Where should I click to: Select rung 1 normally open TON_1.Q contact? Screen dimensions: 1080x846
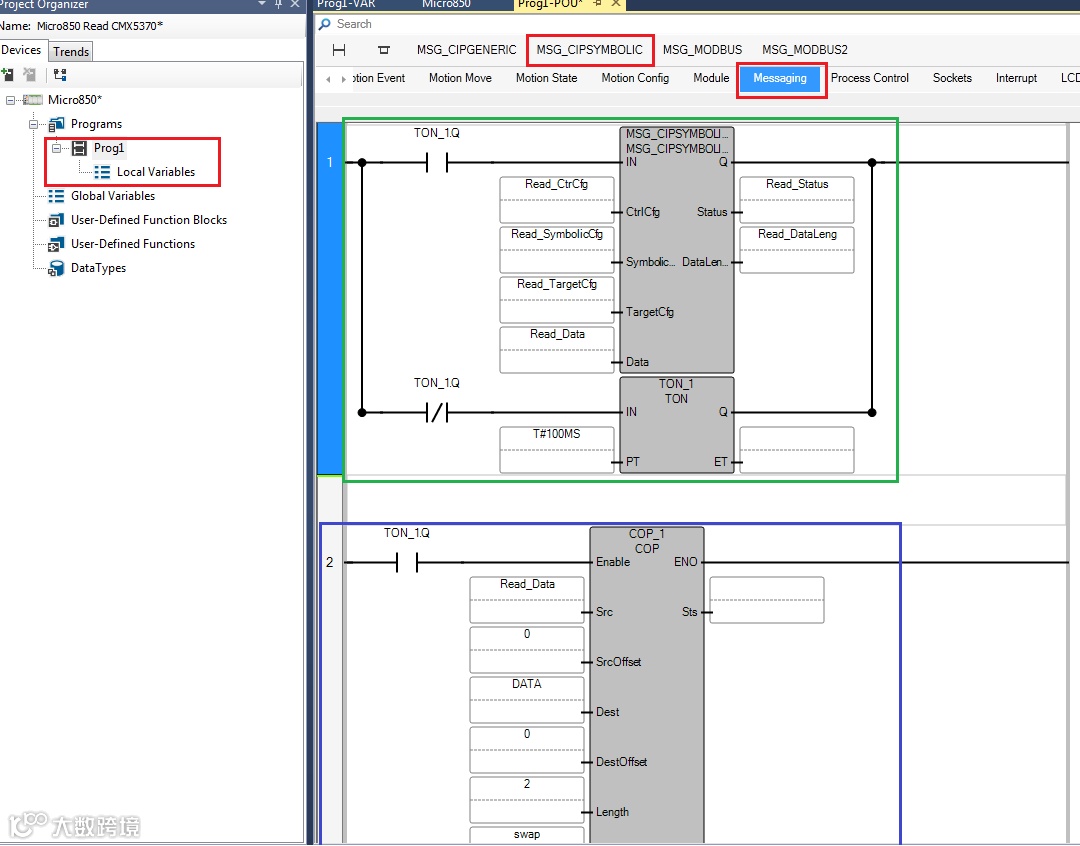pyautogui.click(x=437, y=163)
